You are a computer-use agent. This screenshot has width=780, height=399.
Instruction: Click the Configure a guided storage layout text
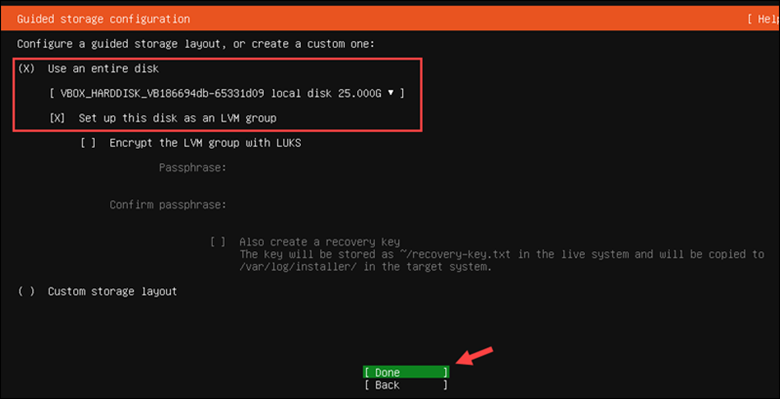(195, 44)
